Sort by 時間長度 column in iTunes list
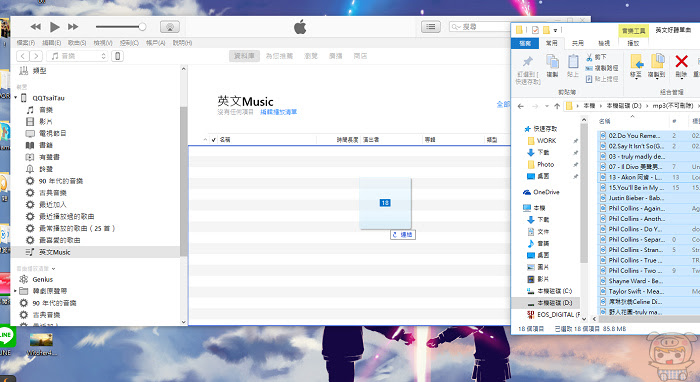Image resolution: width=700 pixels, height=382 pixels. click(x=348, y=140)
